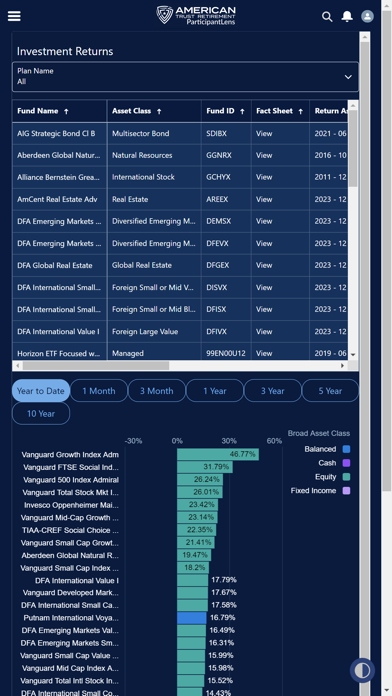View fact sheet for AmCent Real Estate
This screenshot has height=696, width=392.
coord(264,199)
